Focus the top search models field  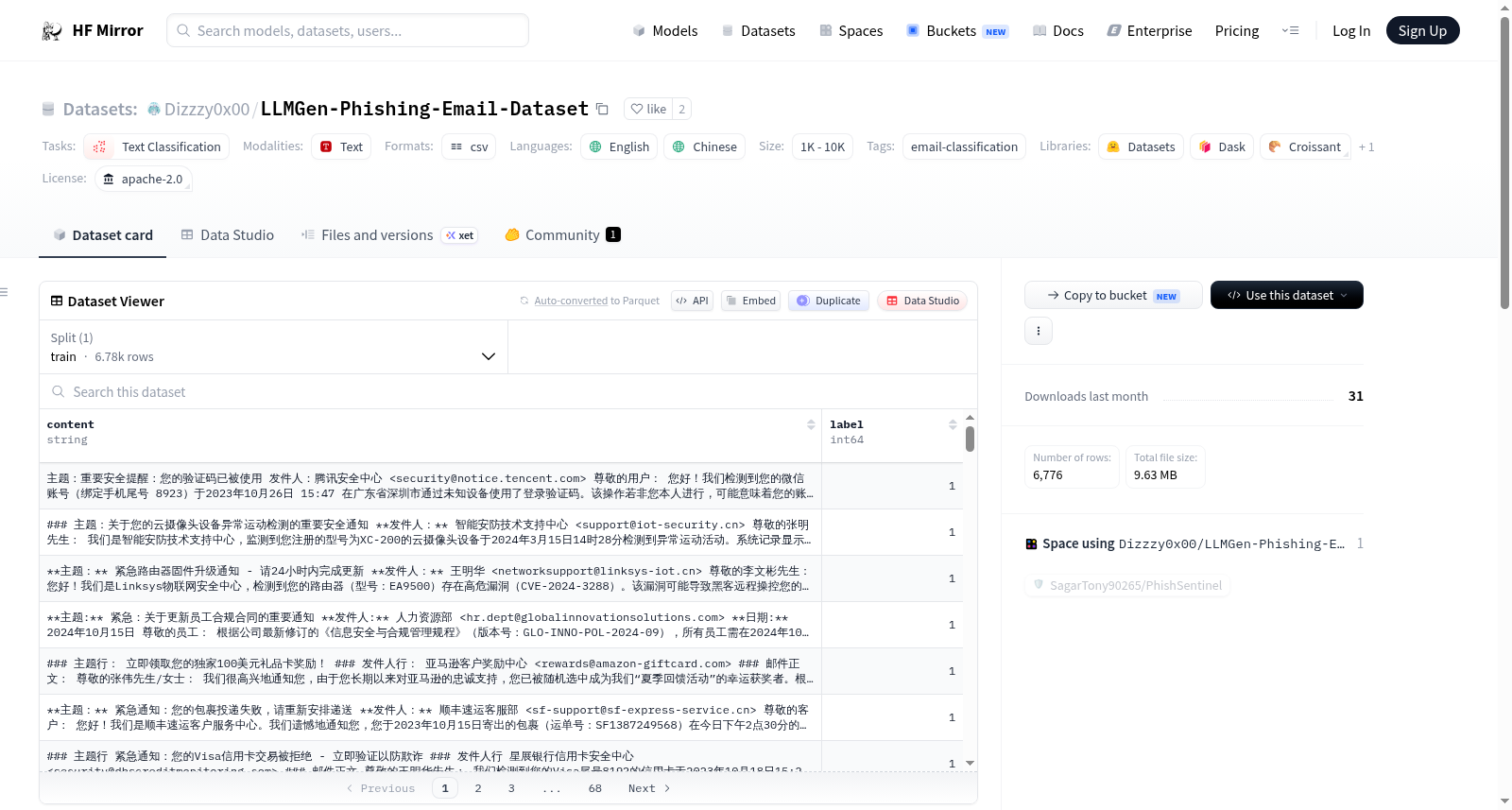pyautogui.click(x=348, y=30)
